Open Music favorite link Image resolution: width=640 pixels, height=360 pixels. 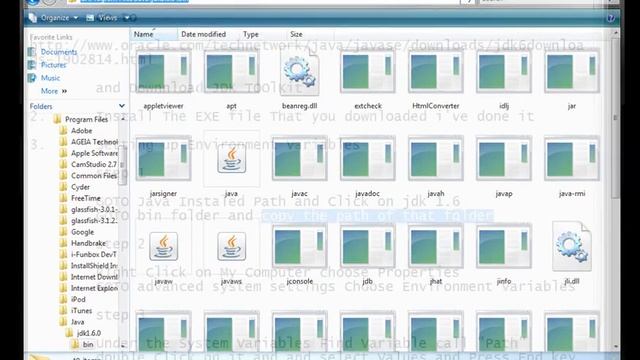[50, 78]
